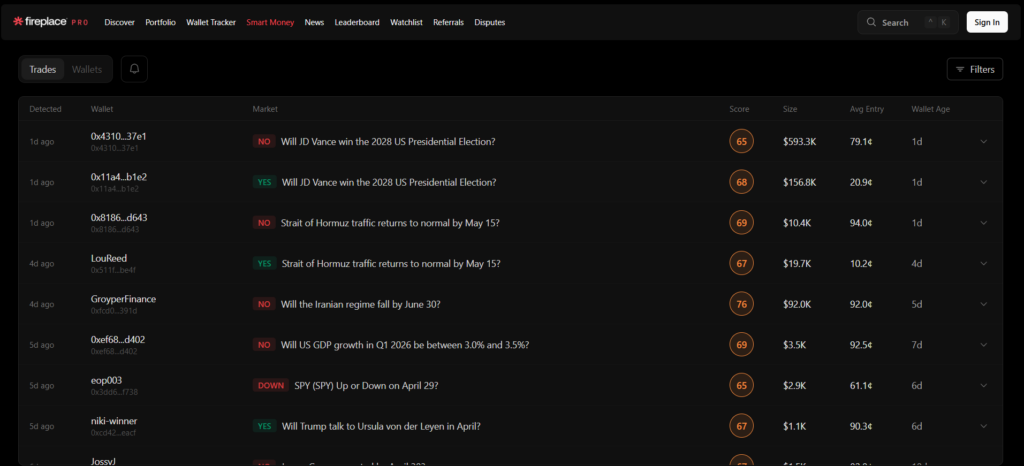Expand the GroyperFinance row chevron
The image size is (1024, 466).
(x=984, y=304)
